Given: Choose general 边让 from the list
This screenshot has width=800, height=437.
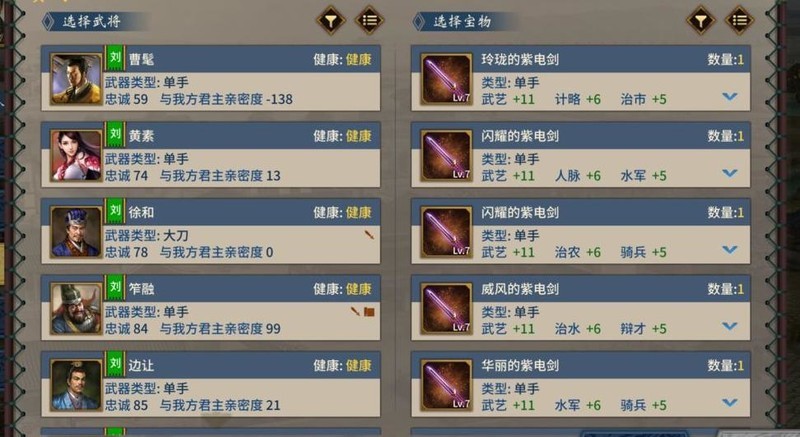Looking at the screenshot, I should 211,384.
